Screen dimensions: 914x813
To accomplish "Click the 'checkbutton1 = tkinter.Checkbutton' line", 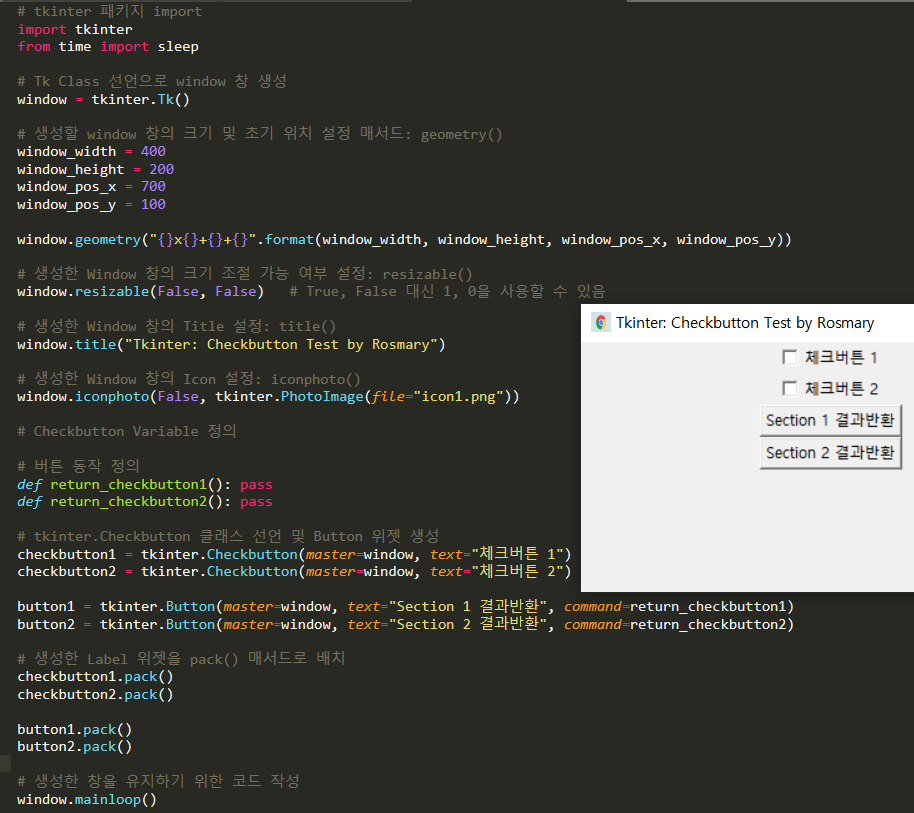I will (294, 554).
